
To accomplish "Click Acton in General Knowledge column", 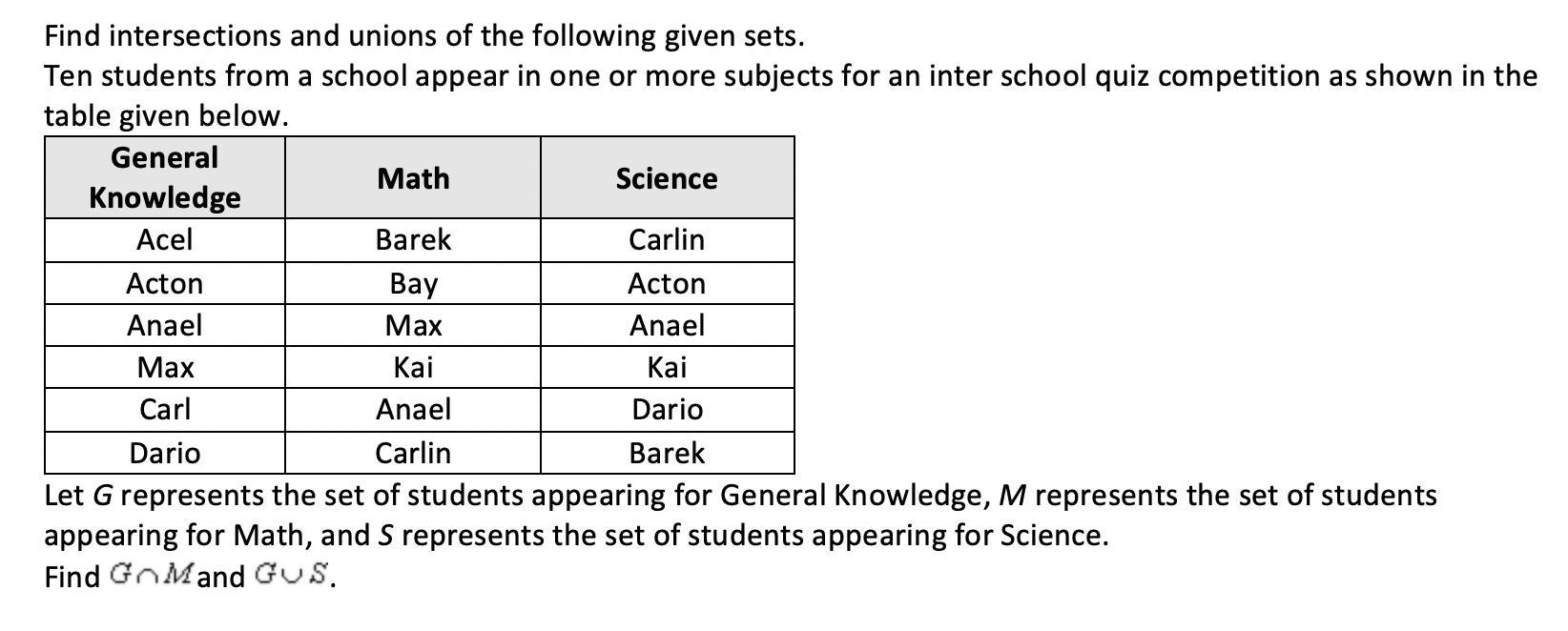I will pos(165,283).
